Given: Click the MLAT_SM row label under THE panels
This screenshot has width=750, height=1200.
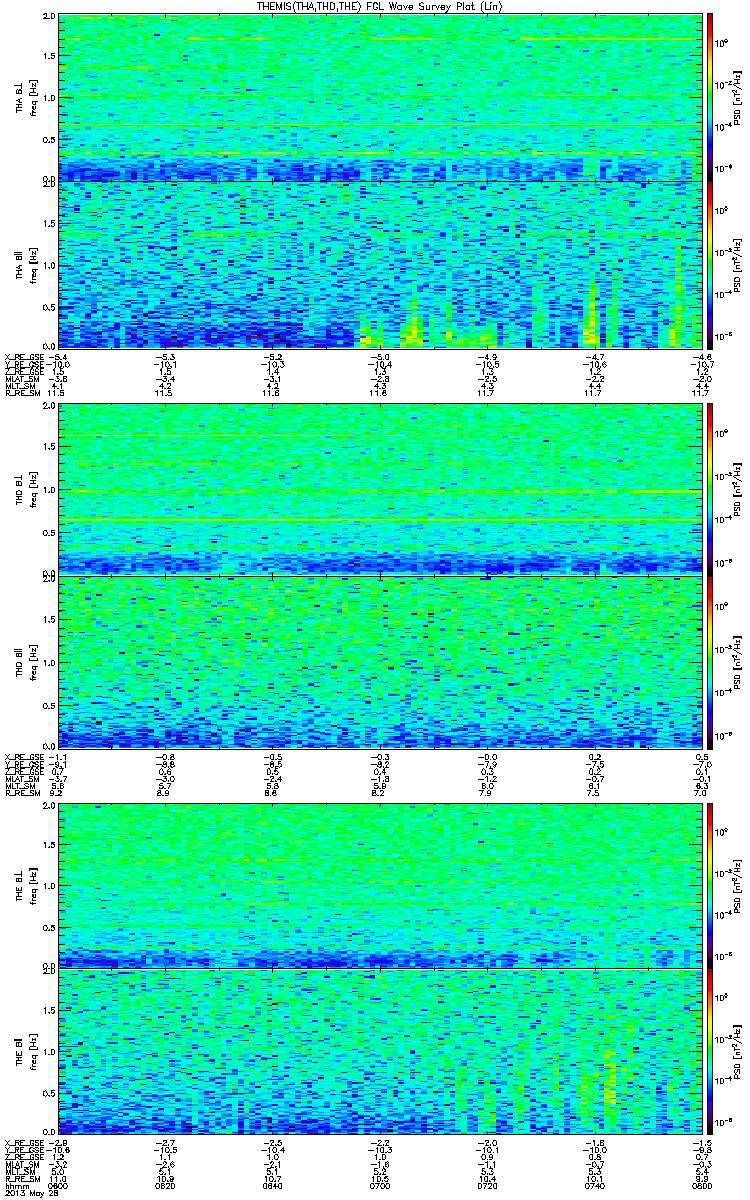Looking at the screenshot, I should click(20, 1164).
